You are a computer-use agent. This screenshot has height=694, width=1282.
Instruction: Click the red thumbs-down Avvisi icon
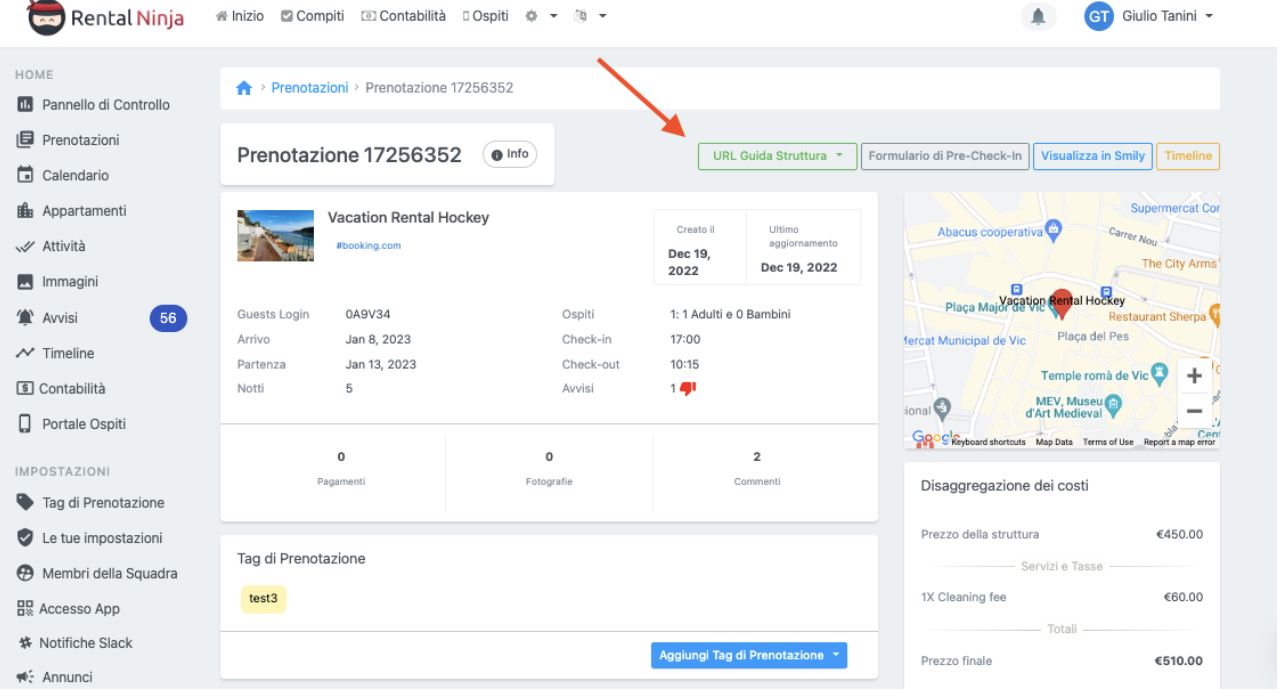click(x=687, y=388)
